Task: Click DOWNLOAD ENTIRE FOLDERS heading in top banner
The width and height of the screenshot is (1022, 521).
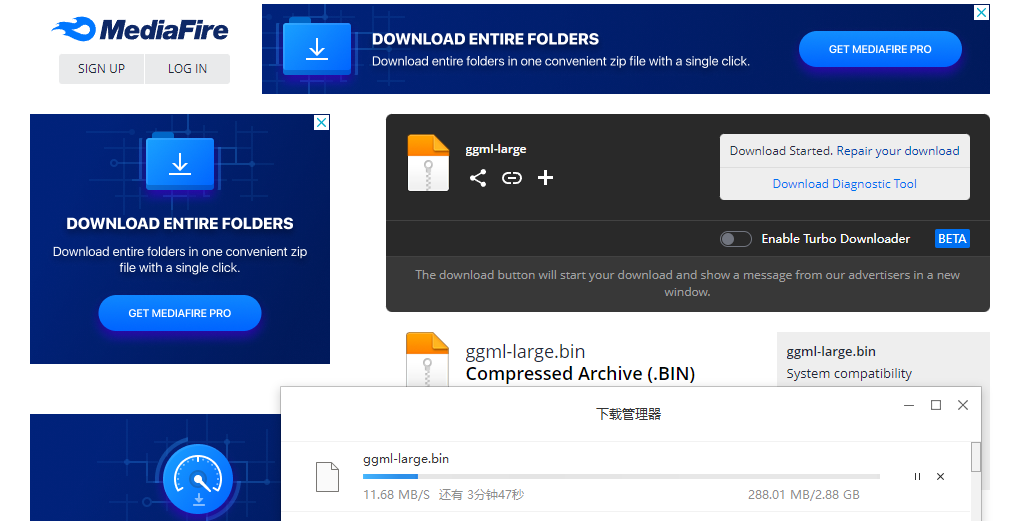Action: click(x=485, y=39)
